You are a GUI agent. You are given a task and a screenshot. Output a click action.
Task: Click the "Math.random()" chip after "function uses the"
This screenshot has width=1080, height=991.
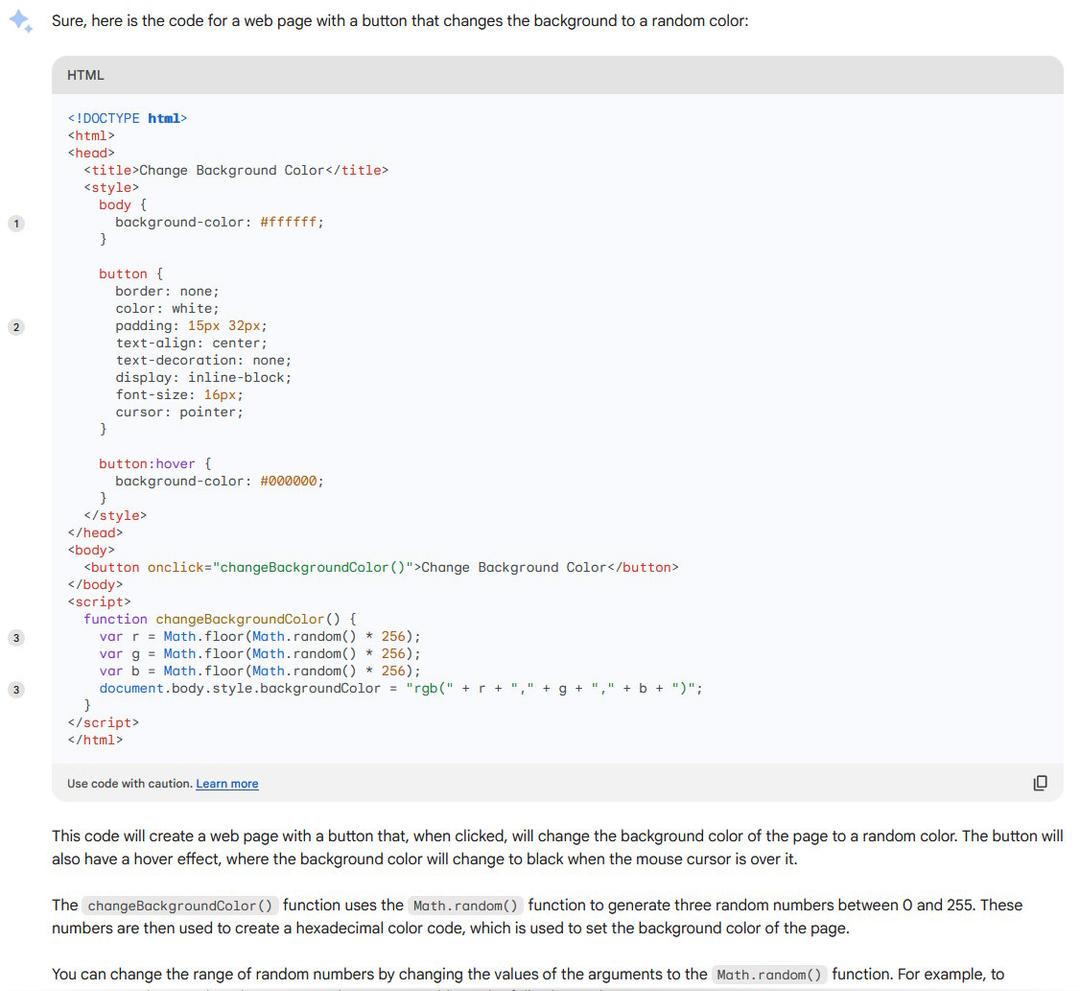point(466,906)
